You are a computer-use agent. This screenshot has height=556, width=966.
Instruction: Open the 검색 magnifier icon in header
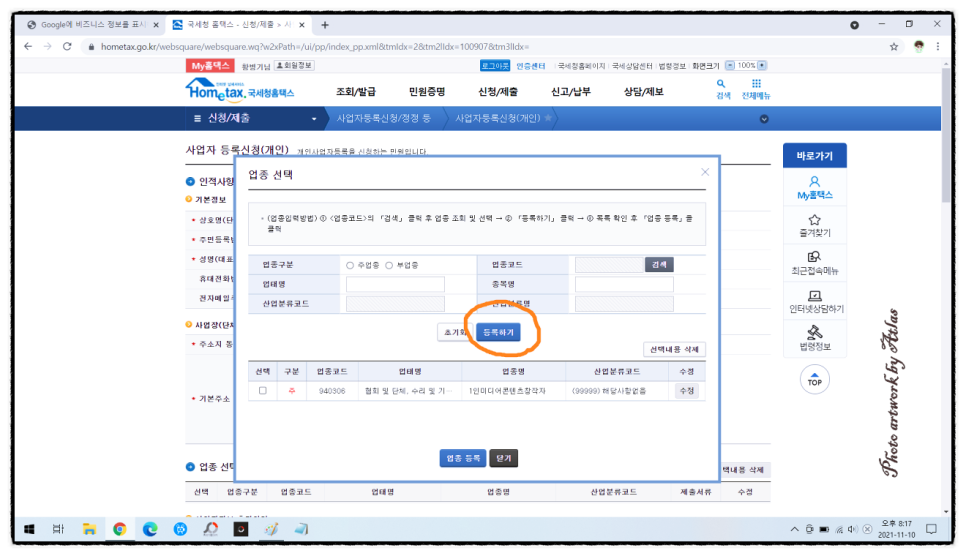click(722, 89)
